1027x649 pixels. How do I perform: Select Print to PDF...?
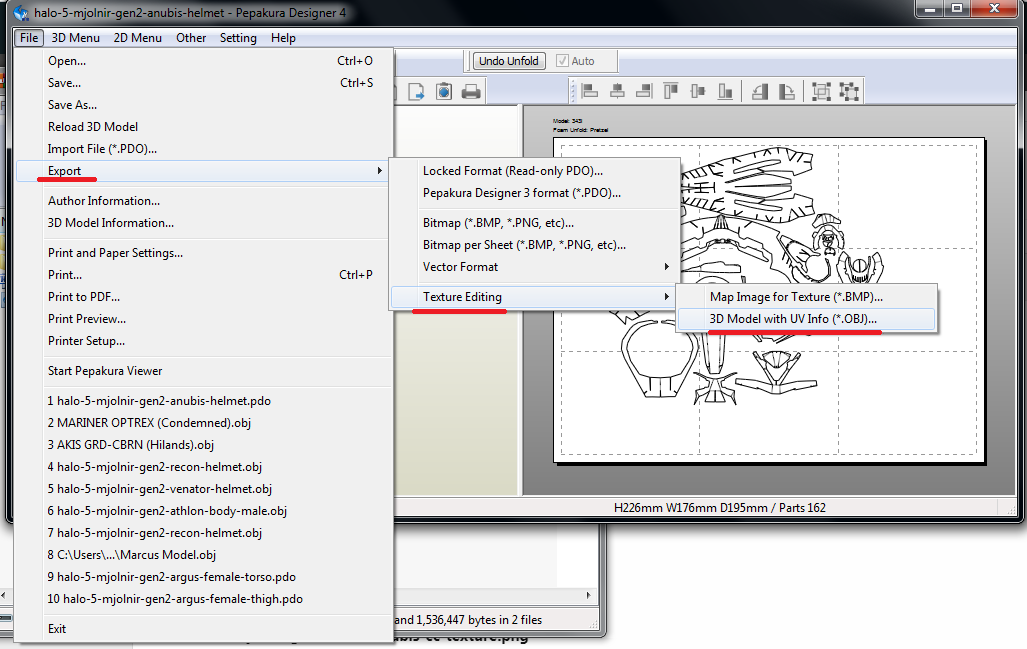coord(204,297)
